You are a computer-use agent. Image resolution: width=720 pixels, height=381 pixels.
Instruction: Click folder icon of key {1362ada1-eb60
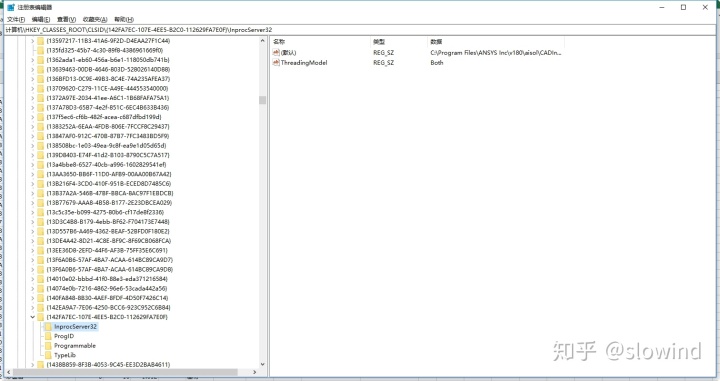click(x=40, y=60)
